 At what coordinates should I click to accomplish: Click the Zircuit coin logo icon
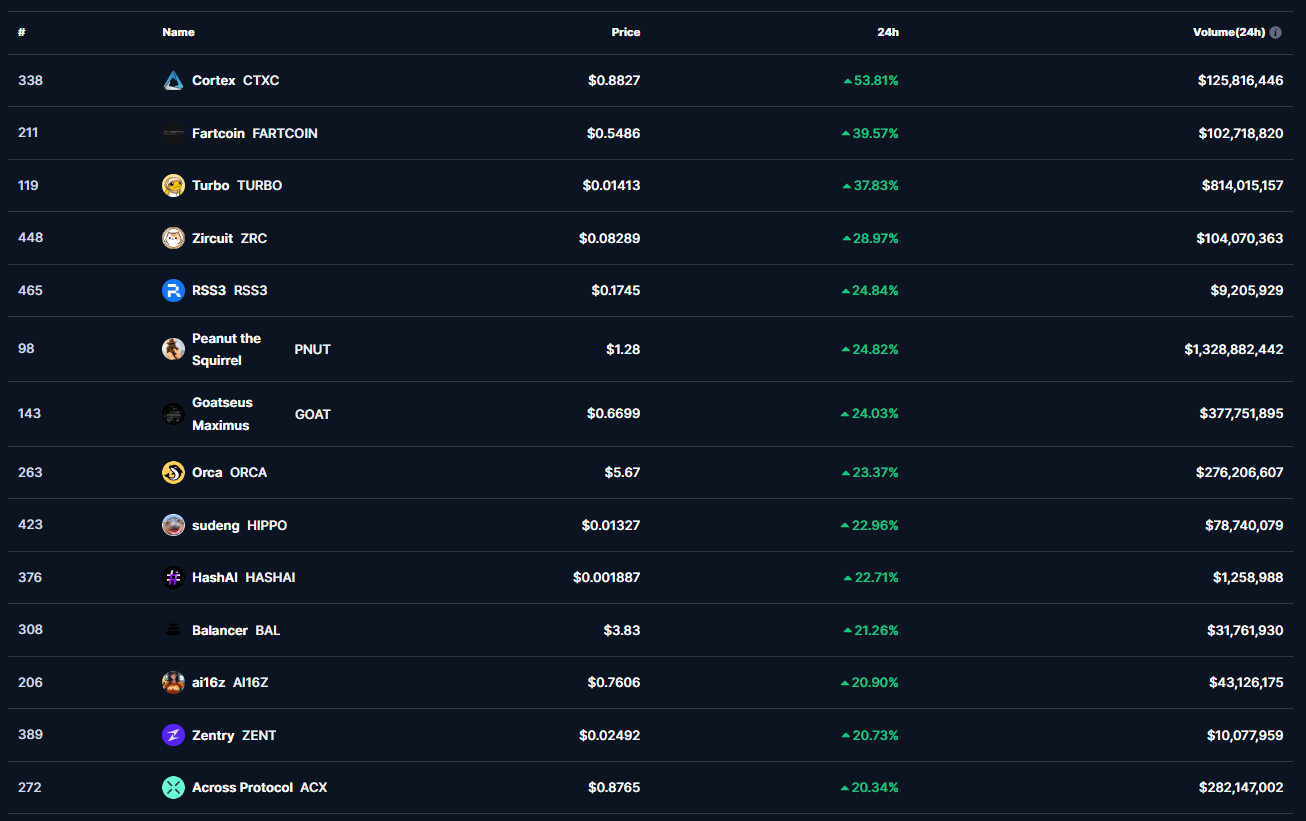click(x=173, y=238)
